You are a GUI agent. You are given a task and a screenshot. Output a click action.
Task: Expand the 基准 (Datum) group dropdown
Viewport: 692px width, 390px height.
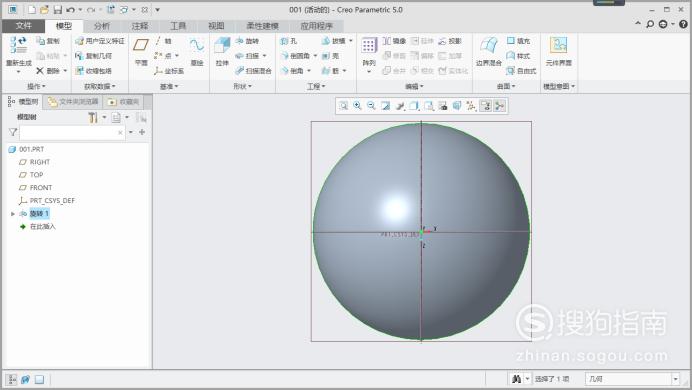coord(169,86)
